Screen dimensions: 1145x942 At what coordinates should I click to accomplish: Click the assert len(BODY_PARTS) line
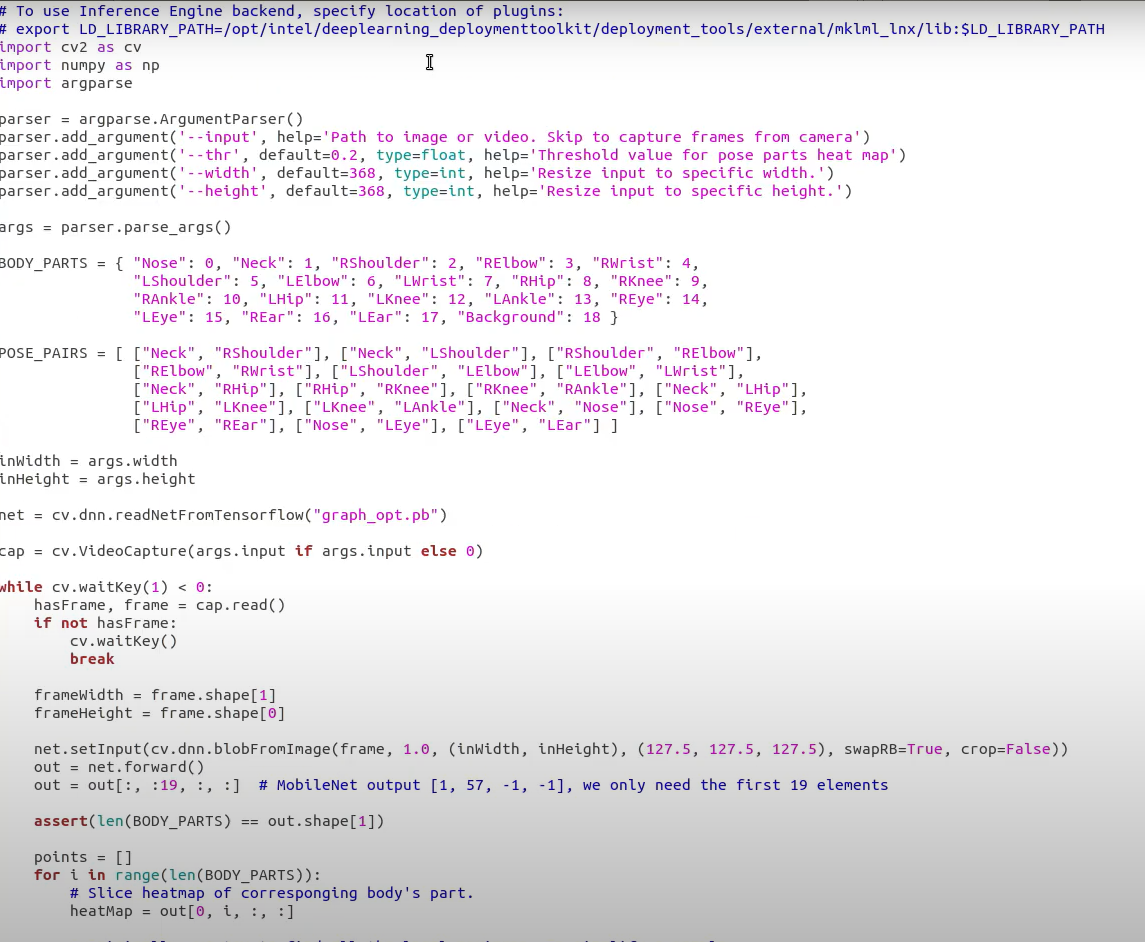point(209,822)
